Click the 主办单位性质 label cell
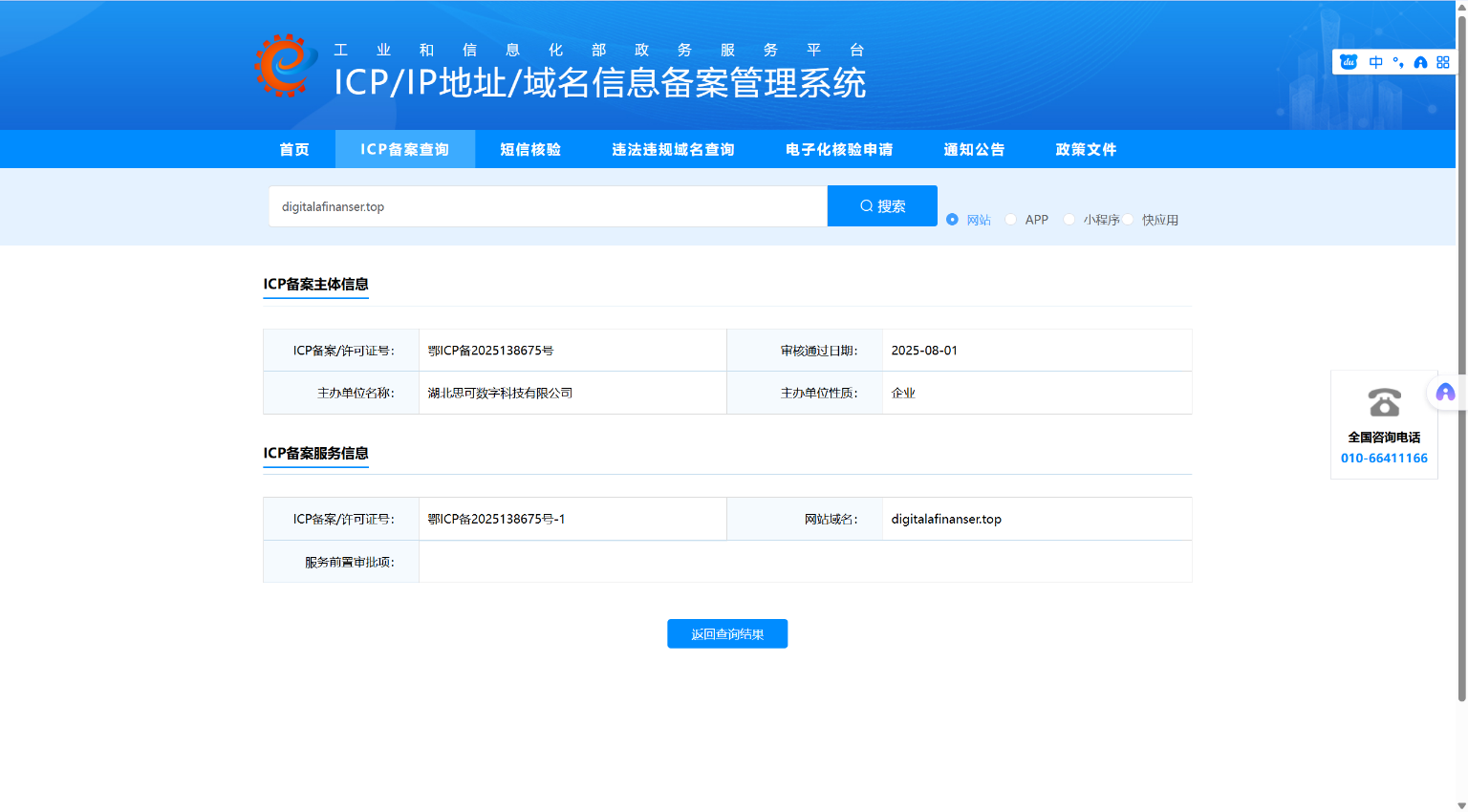The image size is (1468, 812). click(x=805, y=393)
